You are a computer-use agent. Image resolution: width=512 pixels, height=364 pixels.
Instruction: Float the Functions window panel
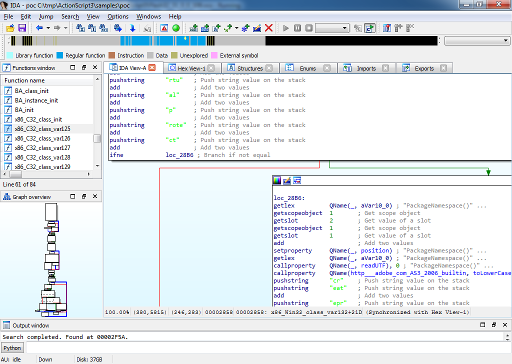[x=84, y=67]
